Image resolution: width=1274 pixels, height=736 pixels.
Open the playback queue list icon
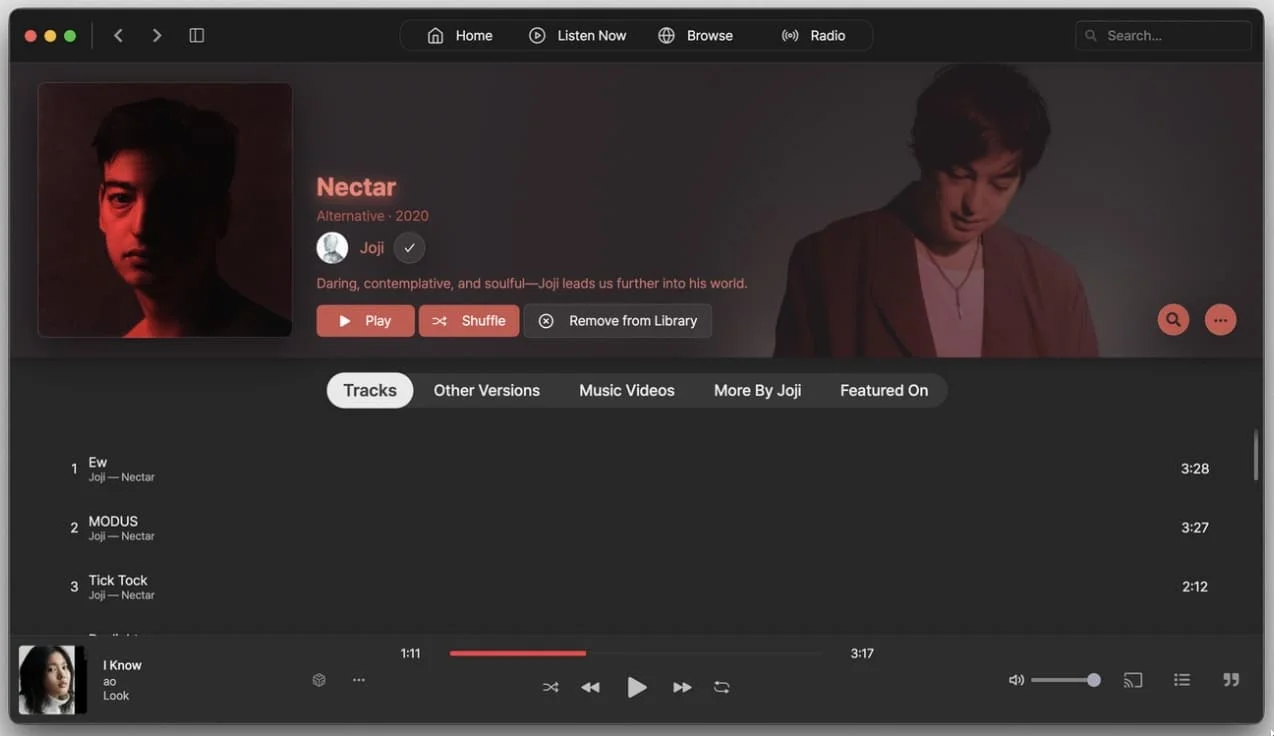[x=1181, y=680]
